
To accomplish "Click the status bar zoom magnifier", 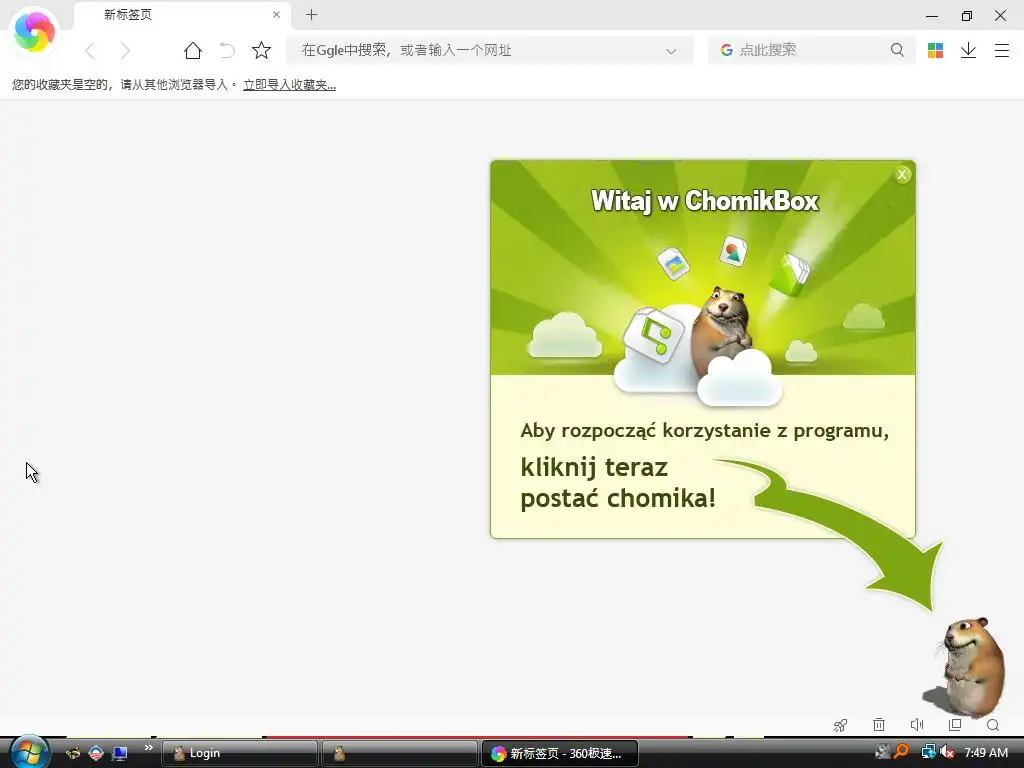I will 993,725.
